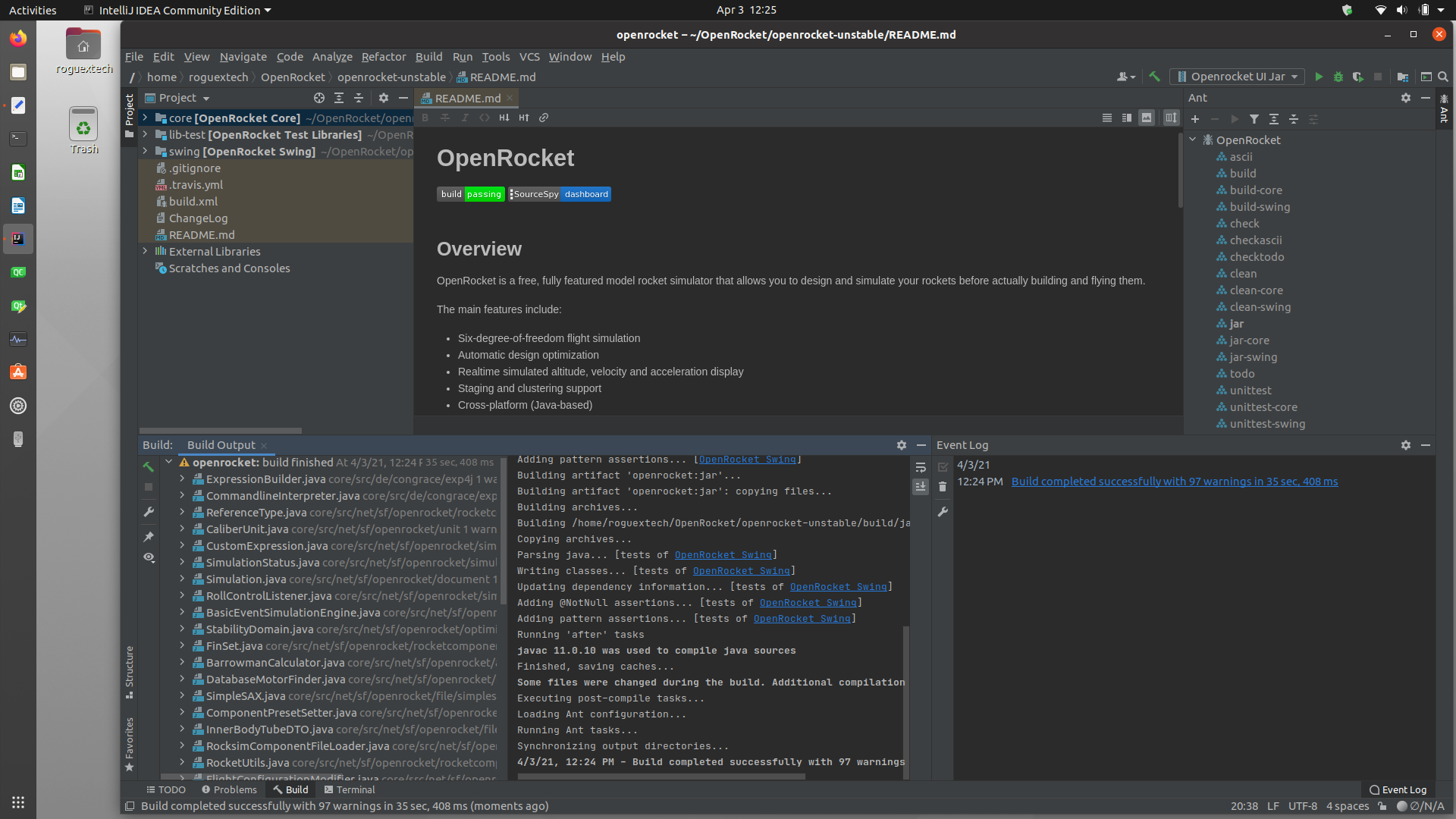The width and height of the screenshot is (1456, 819).
Task: Run the Openrocket UI Jar configuration
Action: (x=1319, y=77)
